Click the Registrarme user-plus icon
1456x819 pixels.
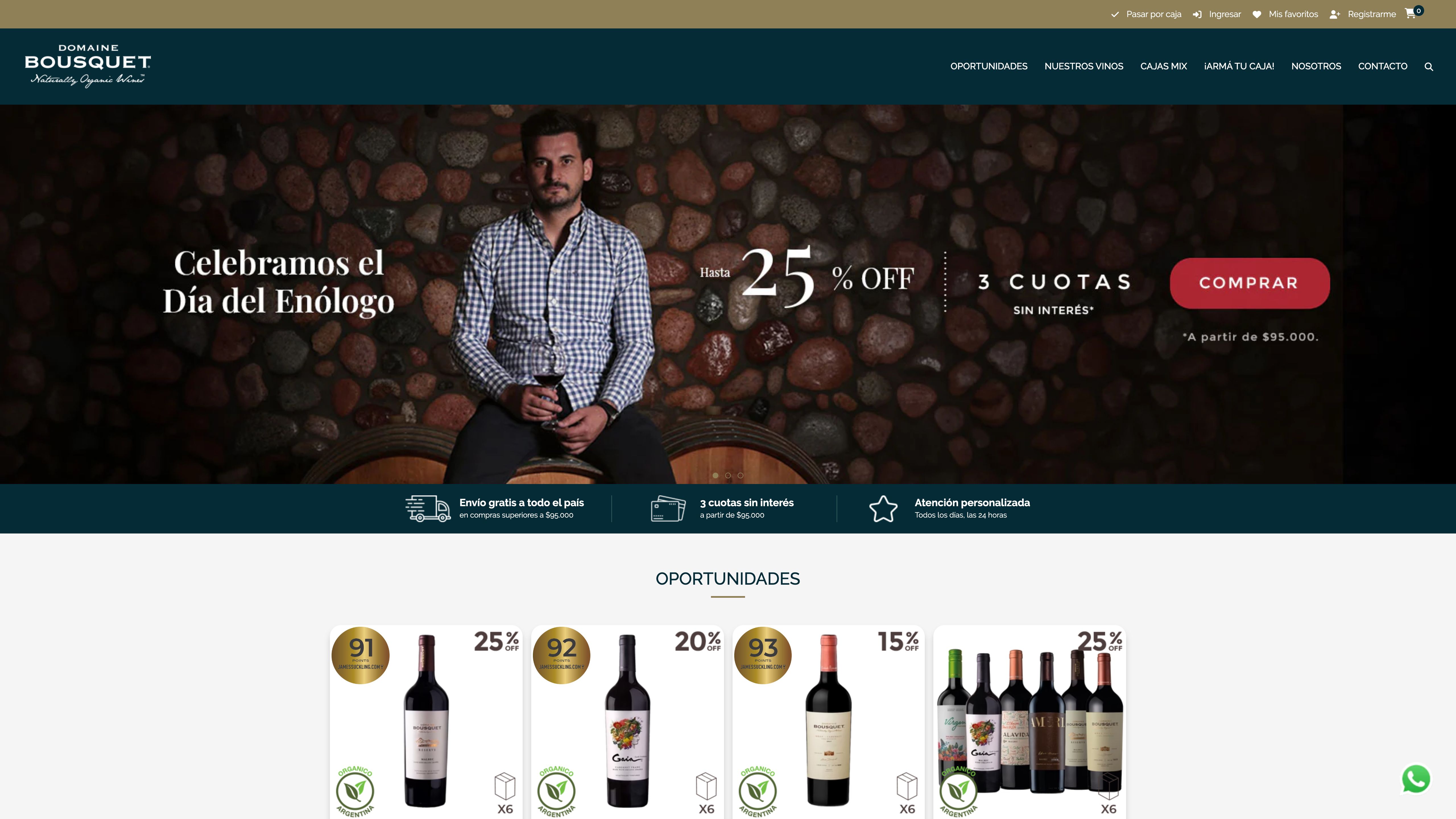point(1335,15)
